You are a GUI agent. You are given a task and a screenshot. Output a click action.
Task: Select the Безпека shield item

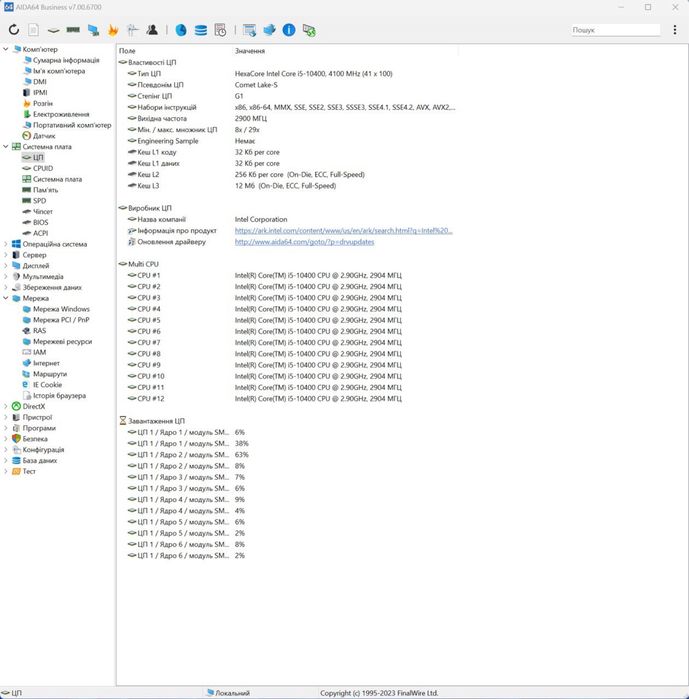click(35, 439)
